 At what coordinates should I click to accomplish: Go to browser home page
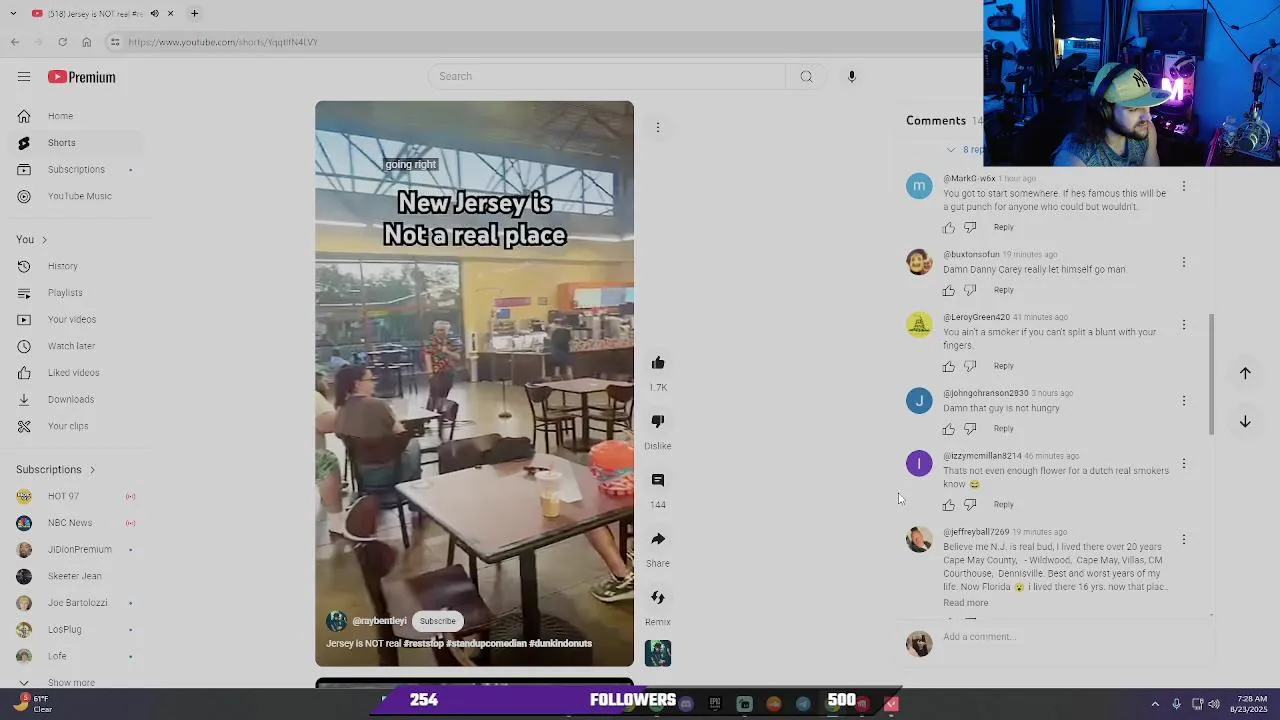[87, 42]
